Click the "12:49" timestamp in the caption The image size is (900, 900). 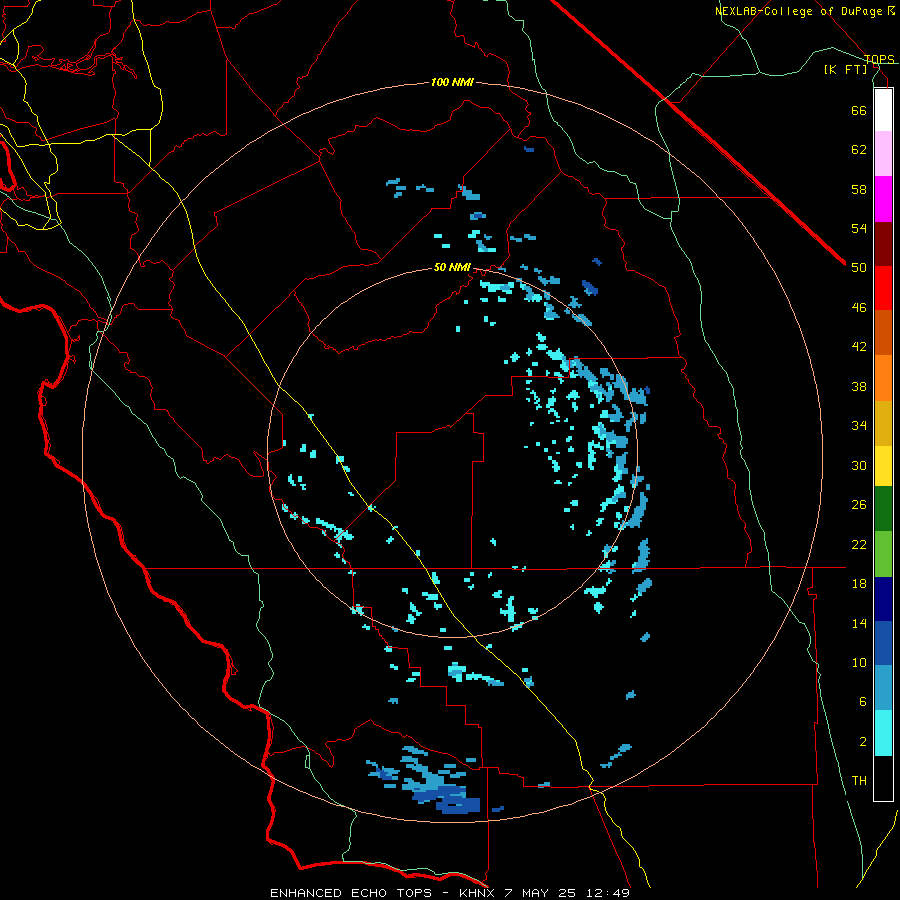[608, 893]
